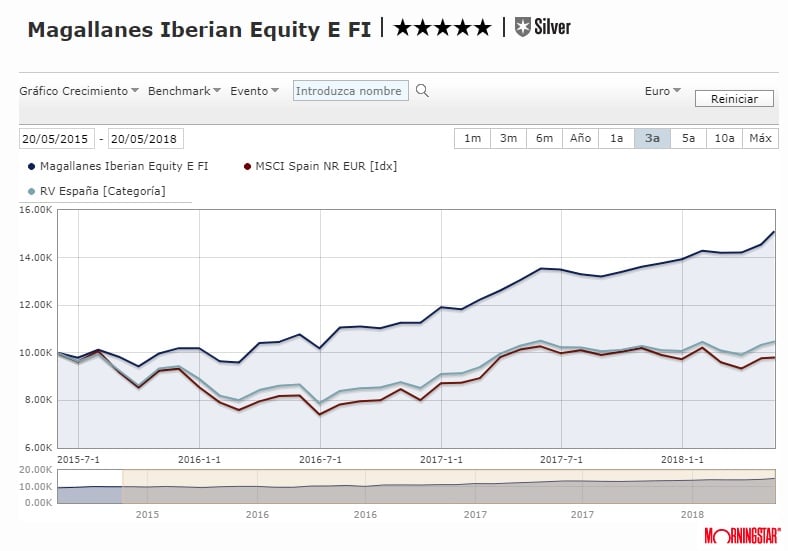788x551 pixels.
Task: Choose the 6m period tab
Action: click(x=544, y=139)
